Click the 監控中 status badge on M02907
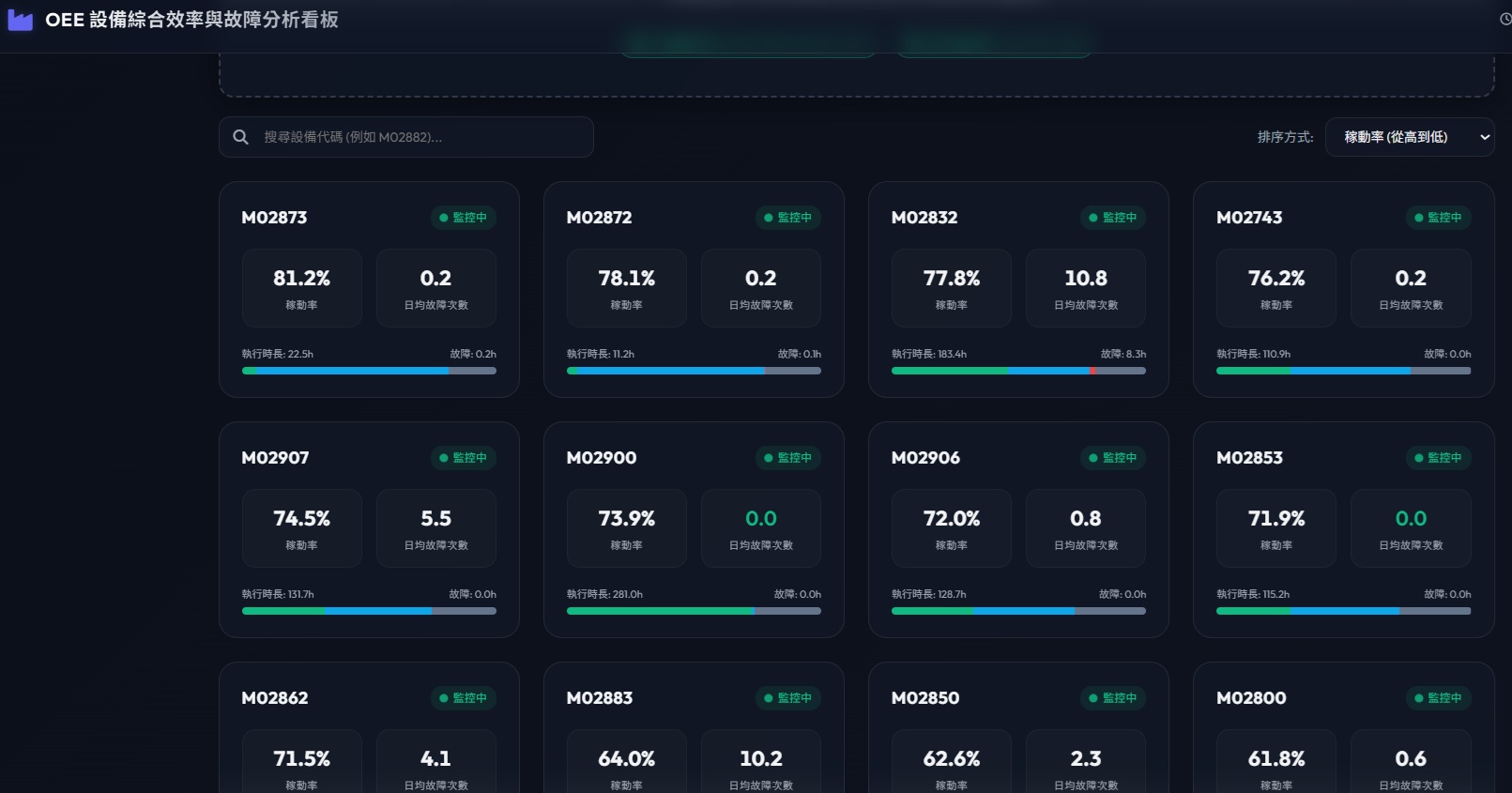 pos(464,458)
